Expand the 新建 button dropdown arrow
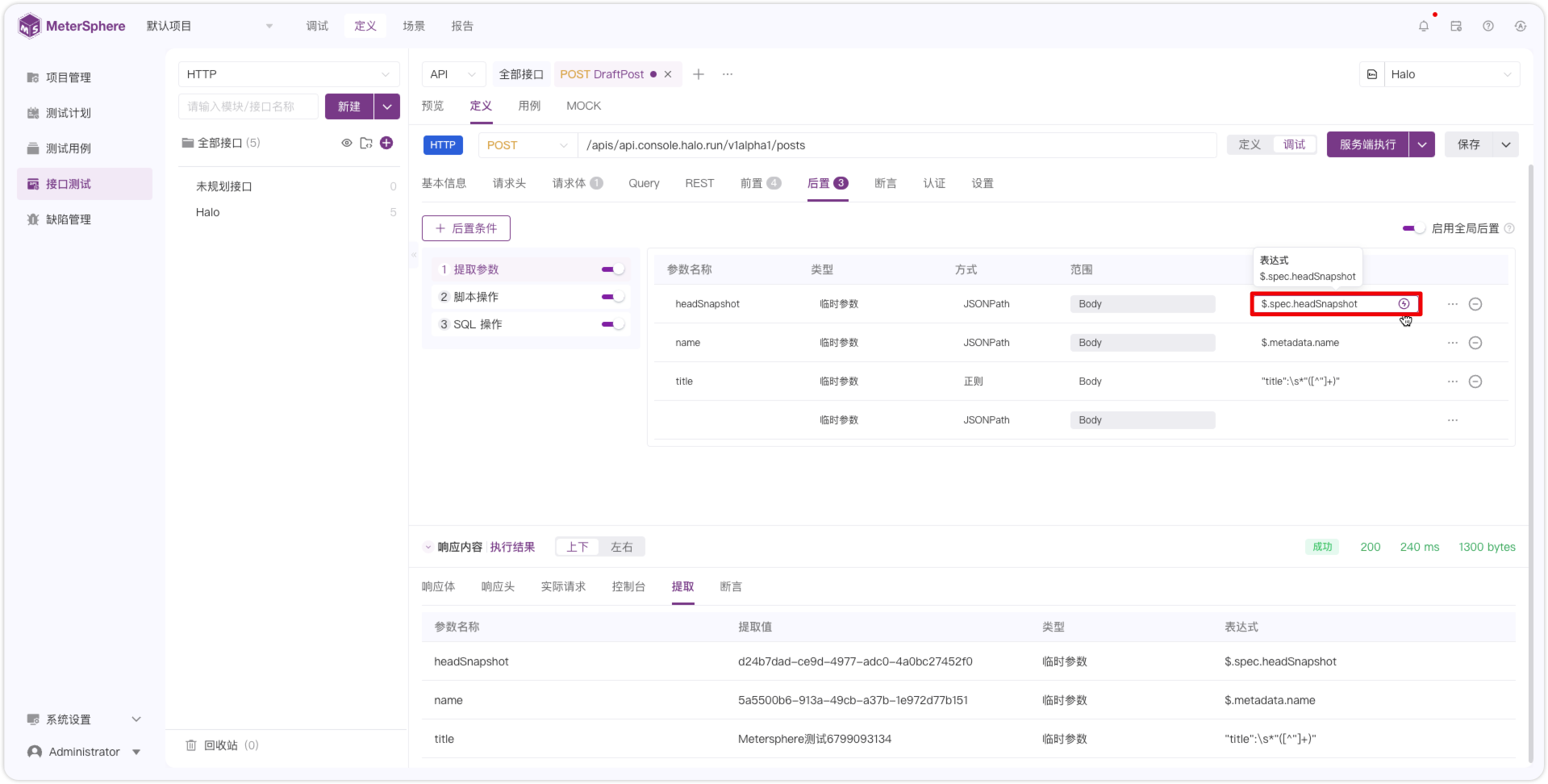Viewport: 1548px width, 784px height. 387,106
